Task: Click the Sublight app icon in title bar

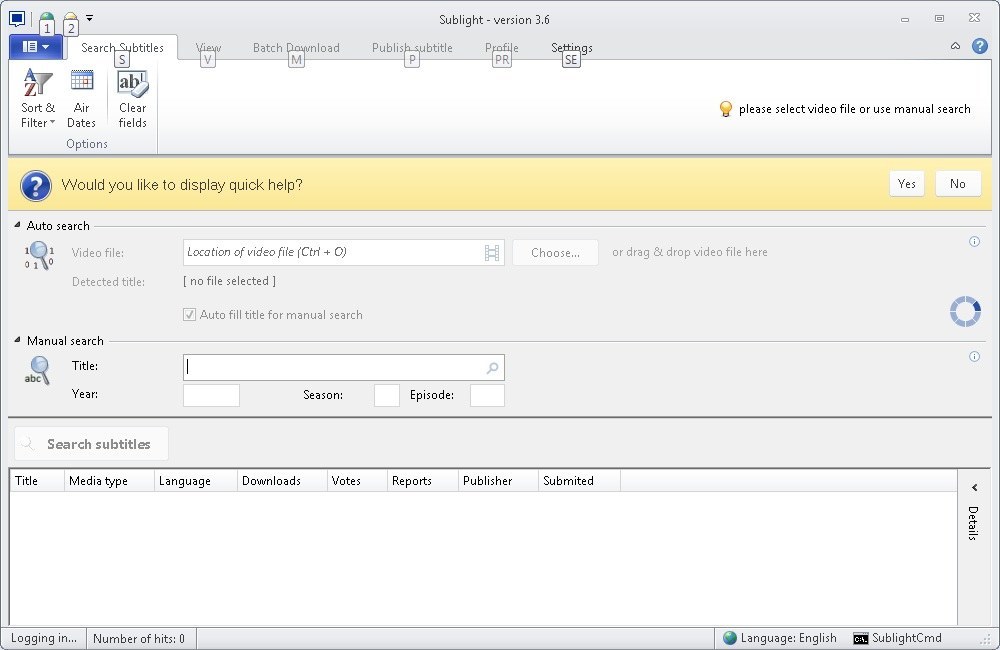Action: (x=17, y=18)
